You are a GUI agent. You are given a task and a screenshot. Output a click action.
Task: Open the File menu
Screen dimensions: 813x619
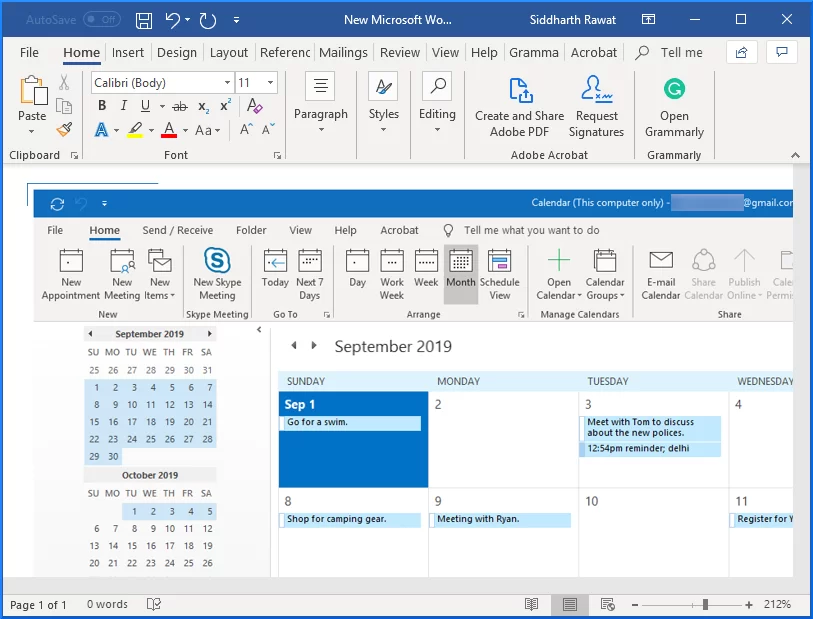pyautogui.click(x=29, y=52)
